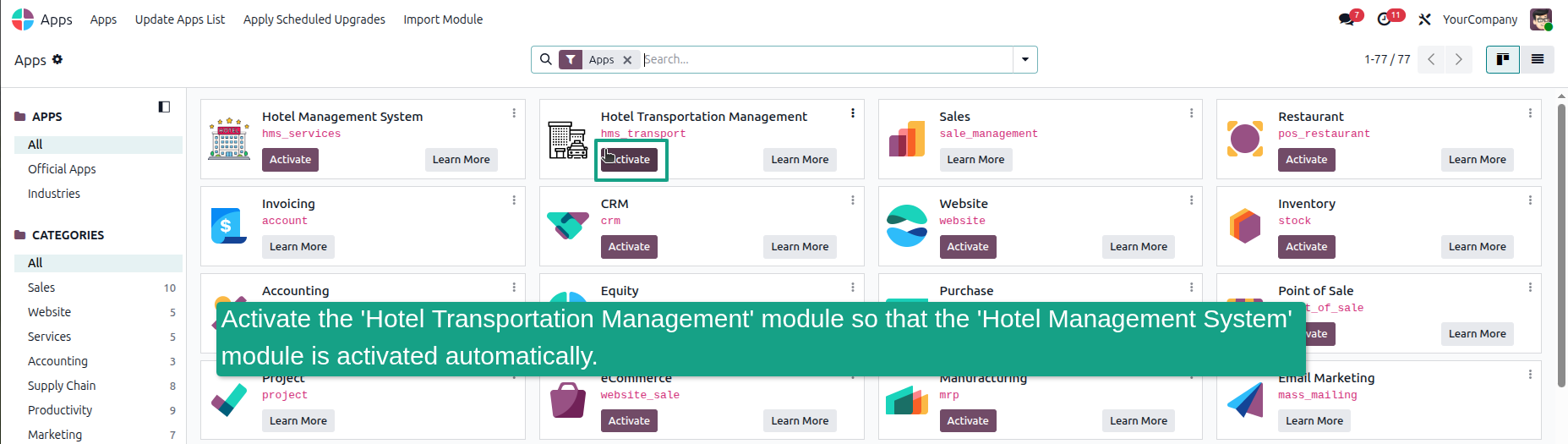Open Update Apps List menu
Image resolution: width=1568 pixels, height=444 pixels.
(x=180, y=19)
